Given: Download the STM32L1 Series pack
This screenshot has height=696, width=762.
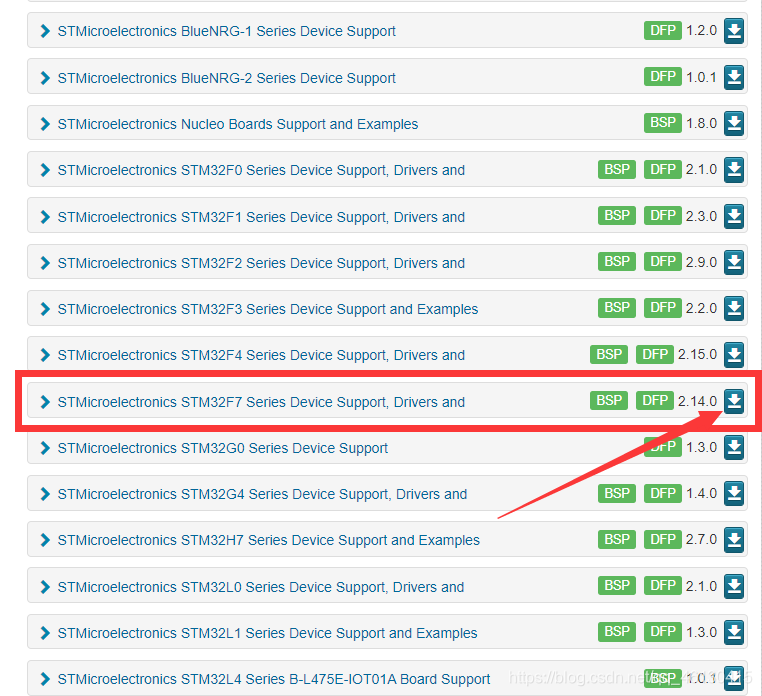Looking at the screenshot, I should pyautogui.click(x=734, y=633).
